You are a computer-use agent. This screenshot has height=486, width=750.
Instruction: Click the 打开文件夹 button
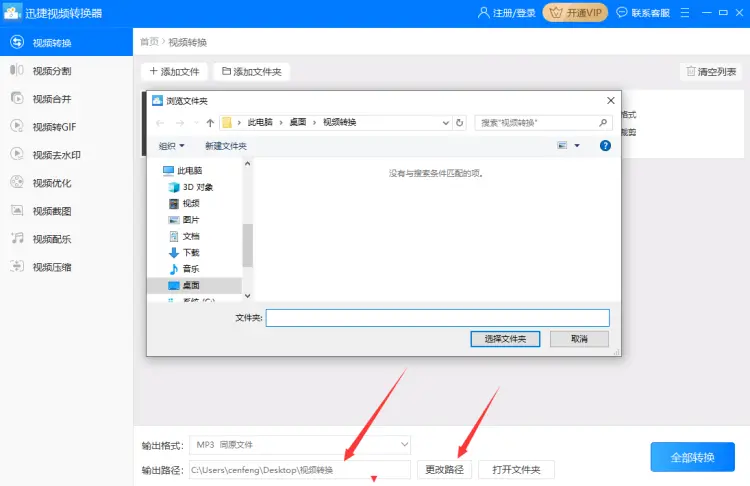click(x=517, y=470)
